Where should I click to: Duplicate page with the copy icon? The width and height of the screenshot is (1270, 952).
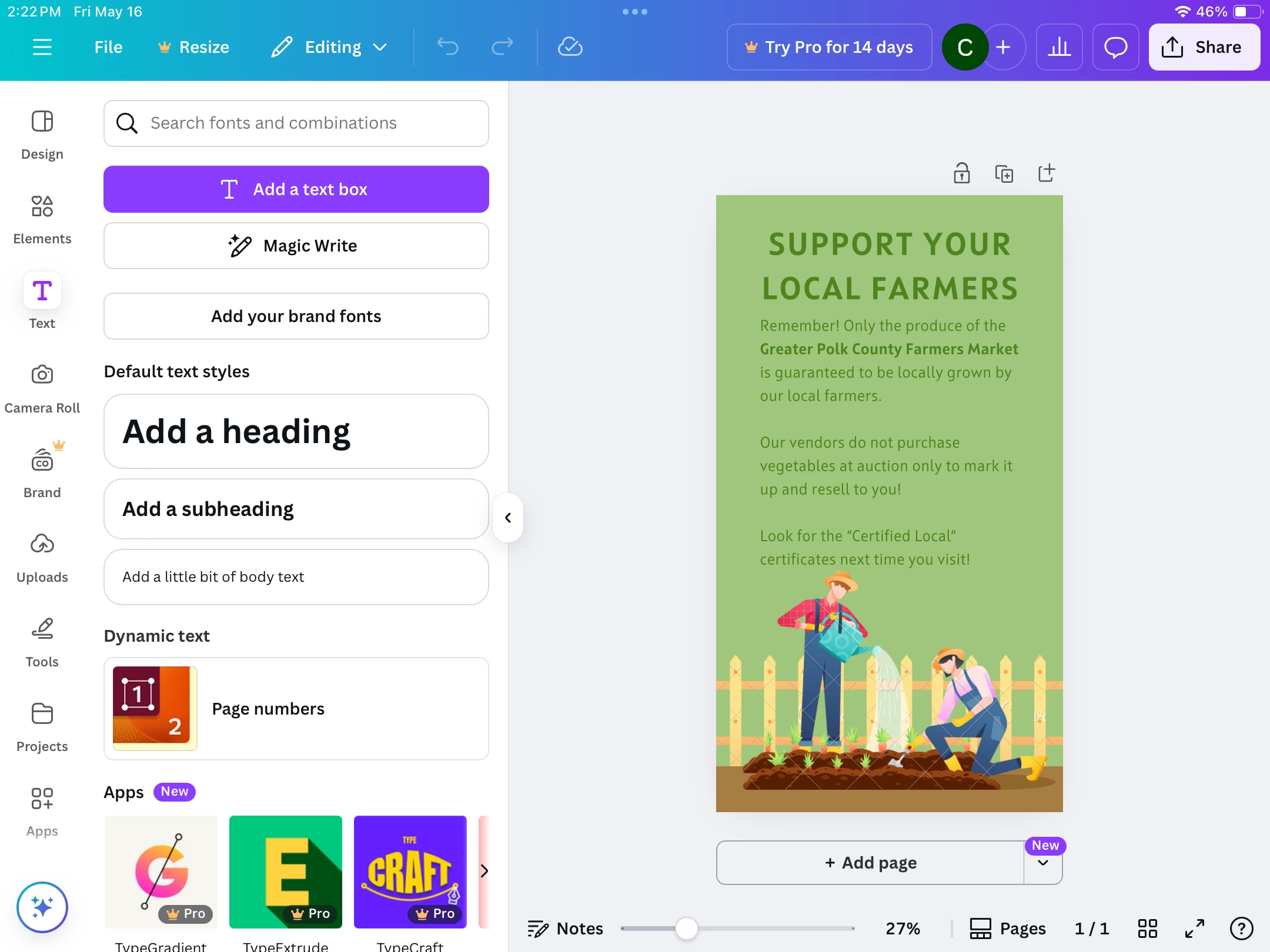[1004, 173]
